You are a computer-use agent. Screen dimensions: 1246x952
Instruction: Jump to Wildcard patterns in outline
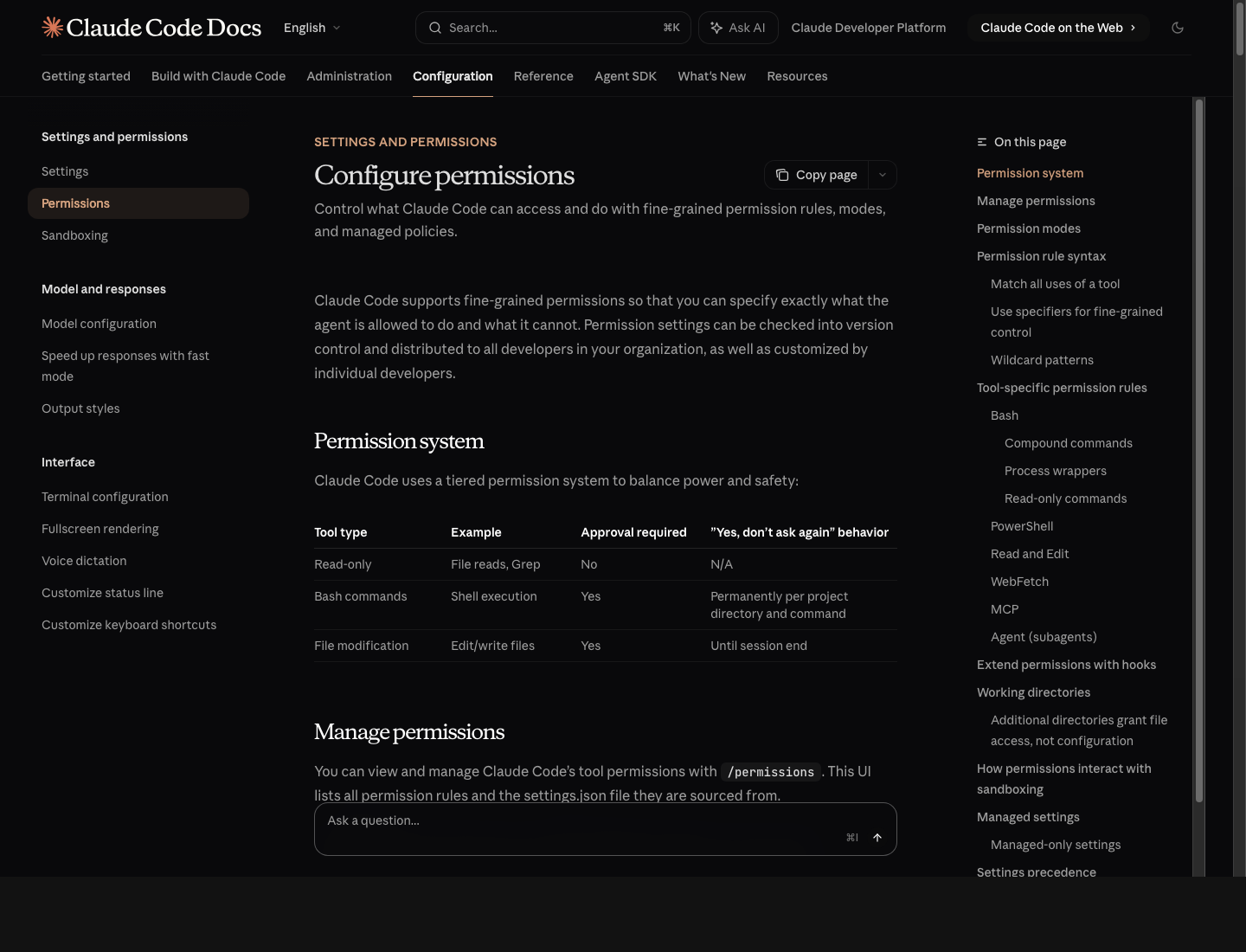(1042, 360)
